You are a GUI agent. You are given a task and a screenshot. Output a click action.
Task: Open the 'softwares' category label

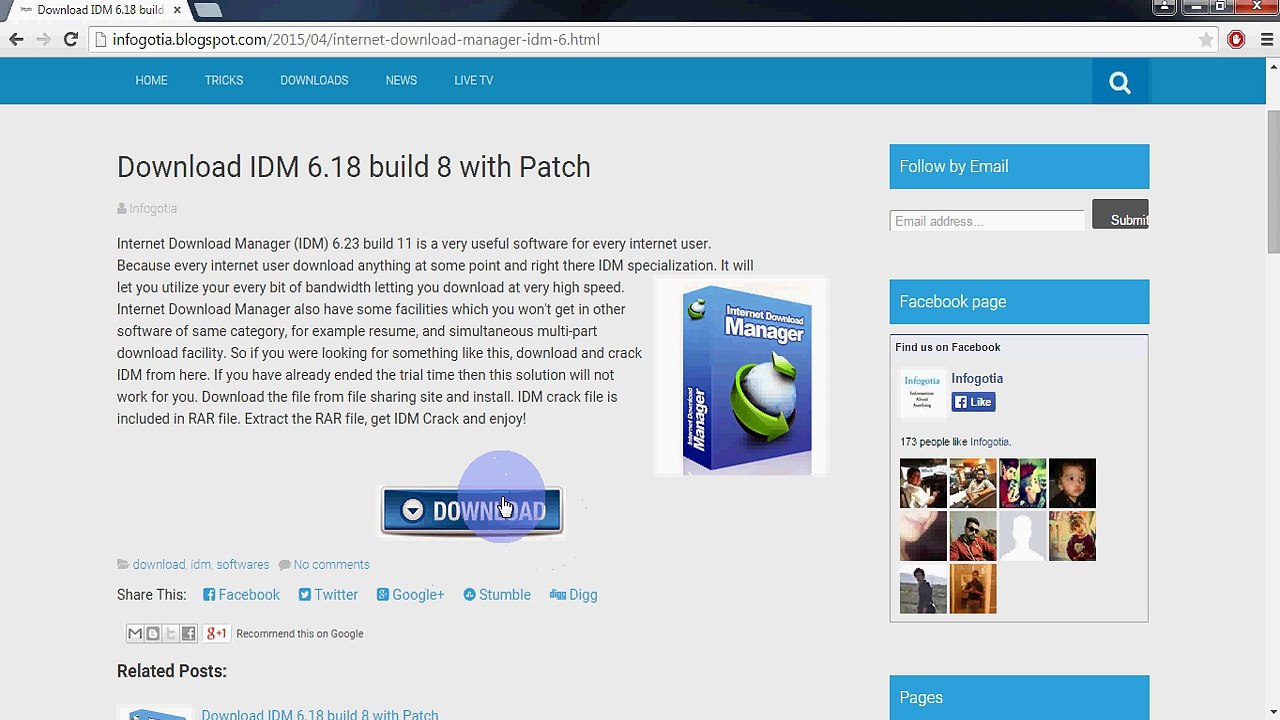coord(242,565)
